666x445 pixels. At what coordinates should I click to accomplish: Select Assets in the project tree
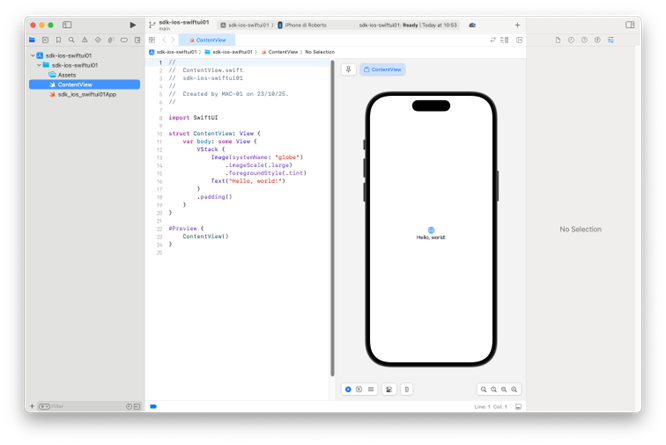click(x=67, y=75)
